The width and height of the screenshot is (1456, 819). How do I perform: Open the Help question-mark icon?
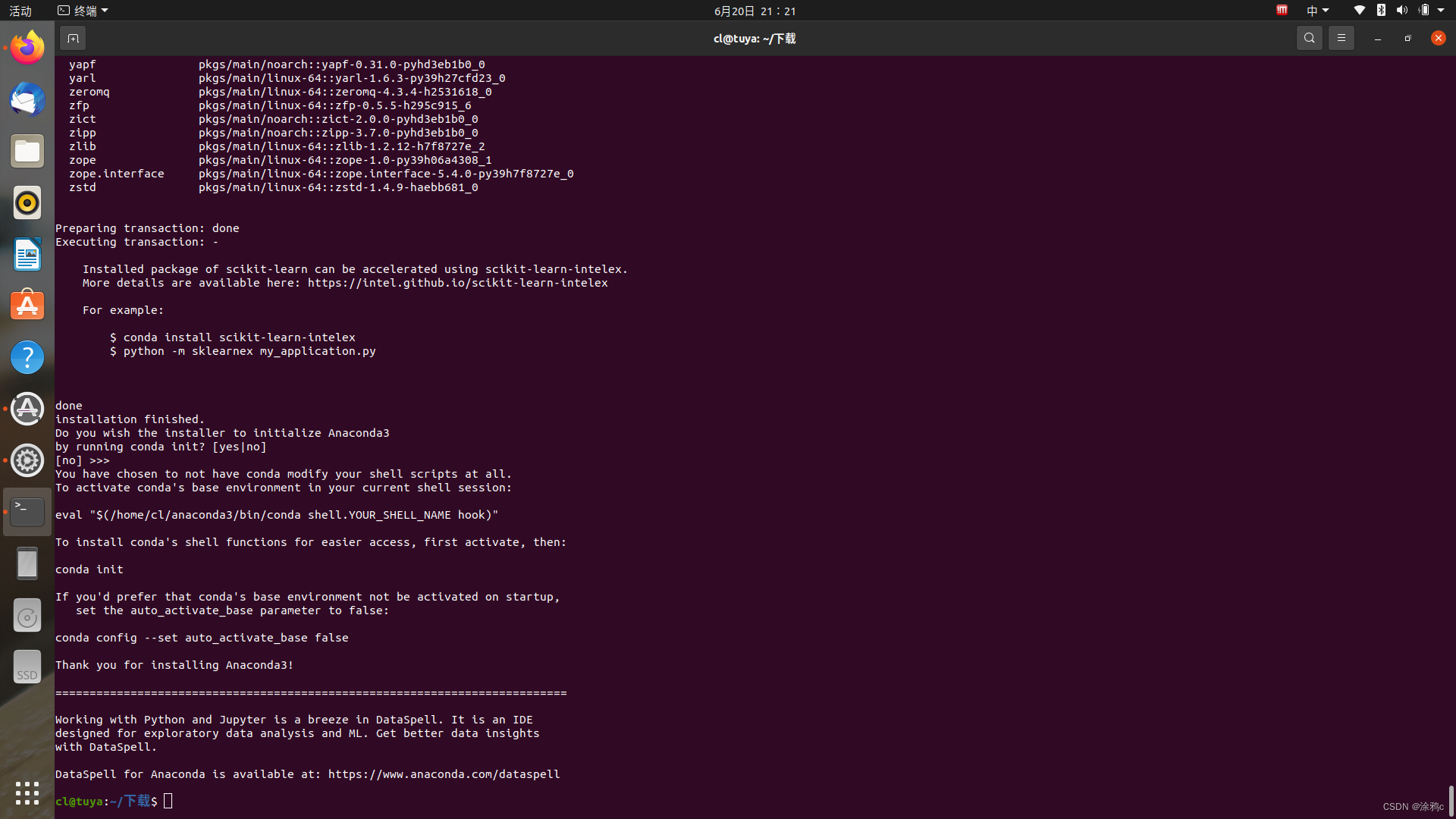27,357
